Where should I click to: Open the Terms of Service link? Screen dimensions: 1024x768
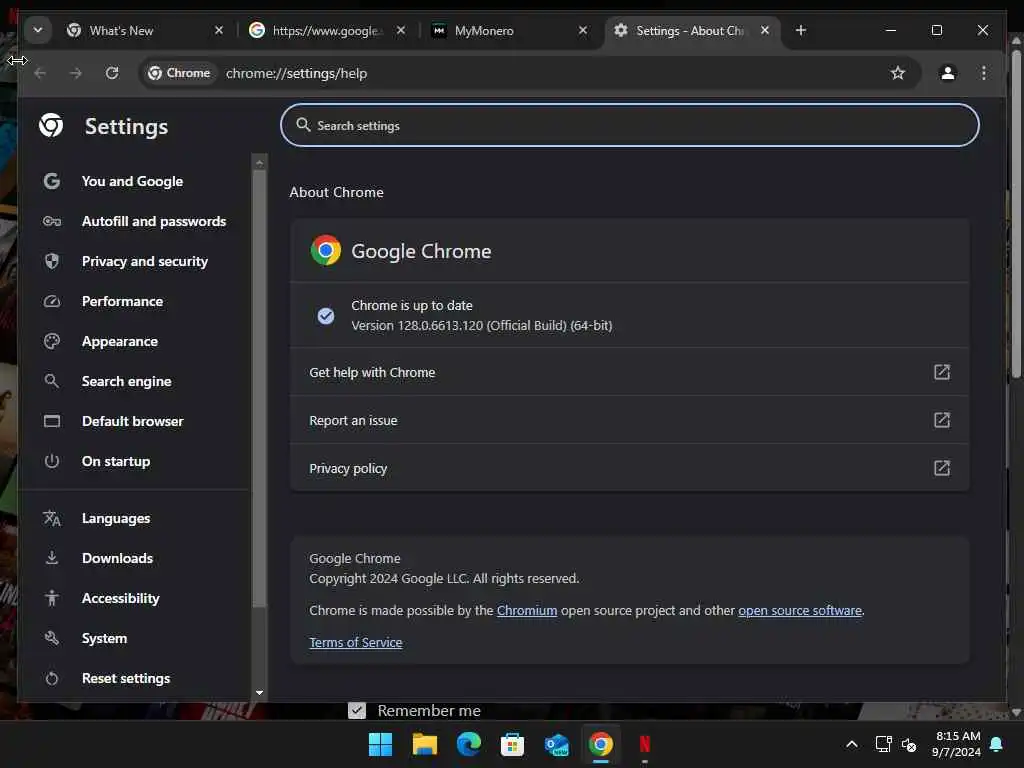(x=355, y=643)
